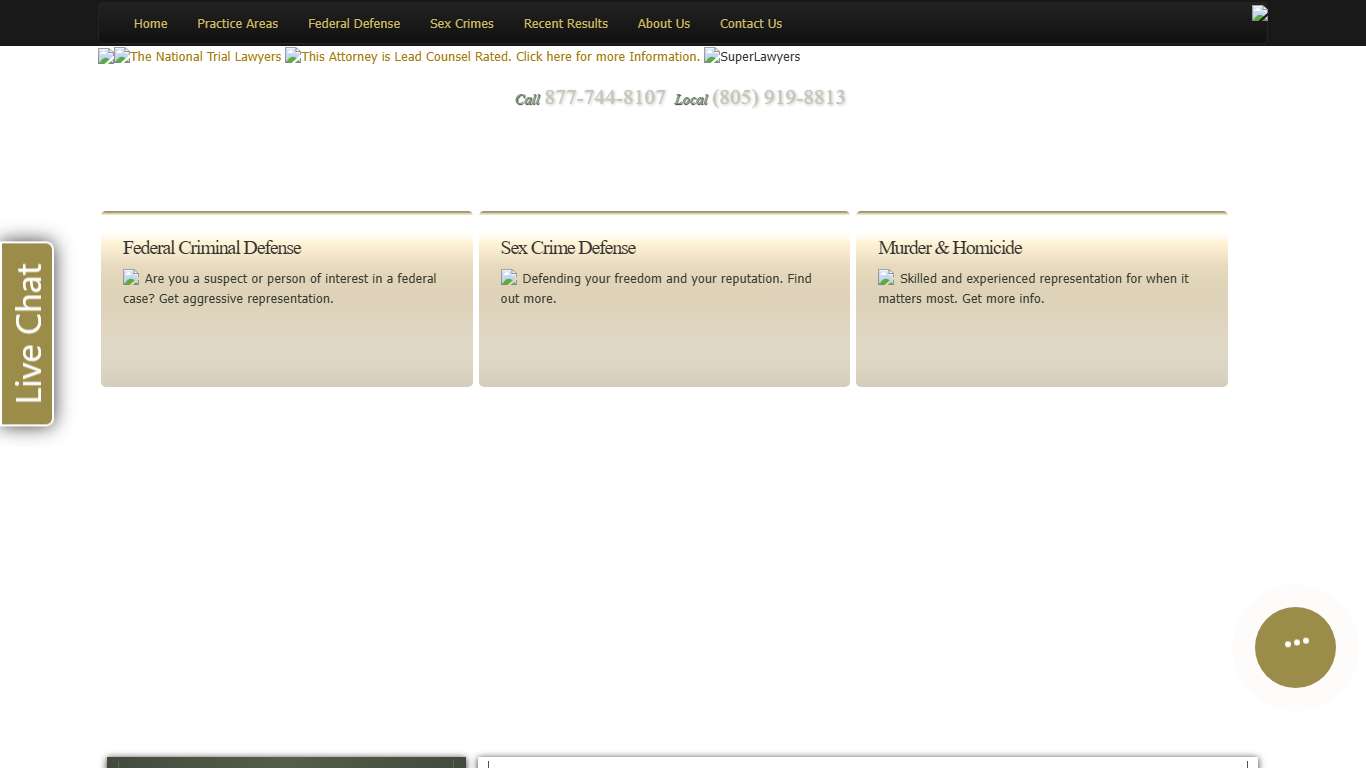This screenshot has width=1366, height=768.
Task: Open the About Us menu
Action: (663, 23)
